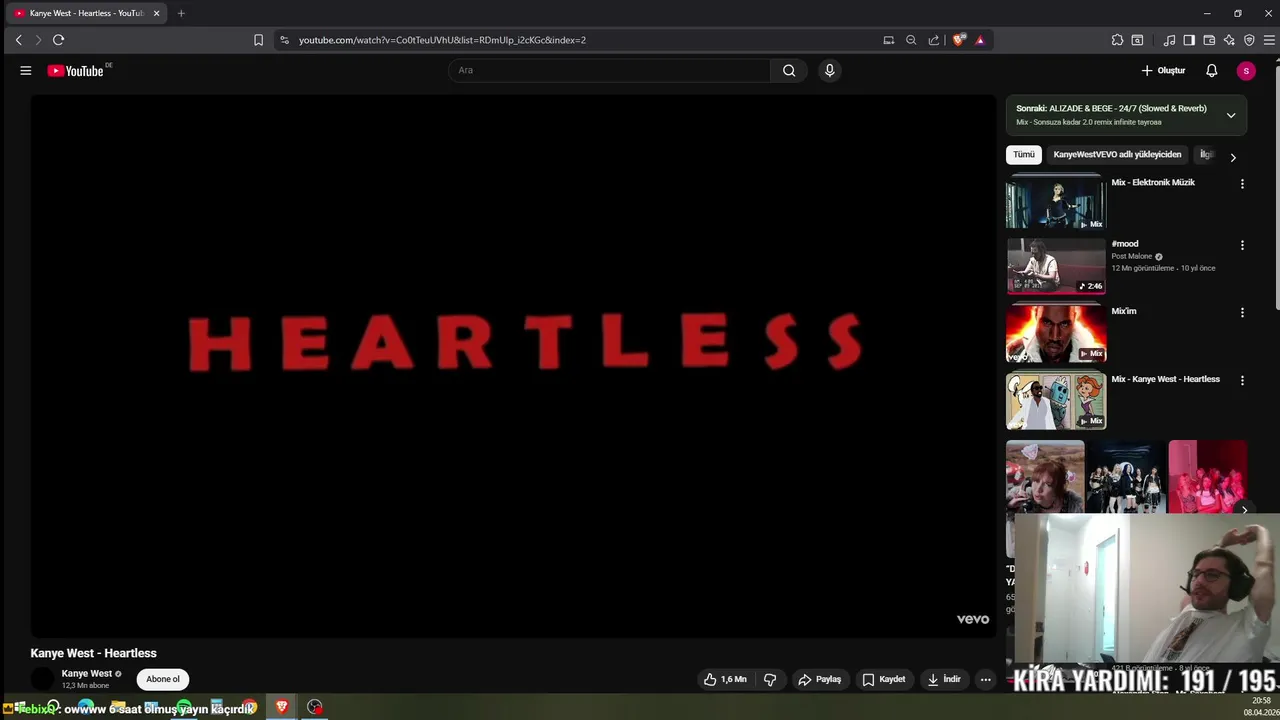Open Brave Shields lion icon
The width and height of the screenshot is (1280, 720).
[x=959, y=40]
